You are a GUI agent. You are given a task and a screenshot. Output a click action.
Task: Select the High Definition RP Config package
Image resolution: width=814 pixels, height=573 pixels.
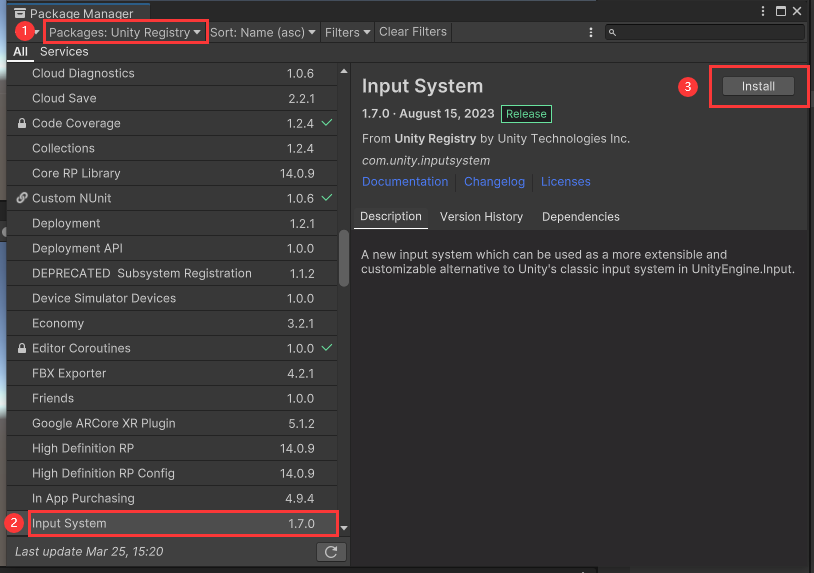pyautogui.click(x=172, y=473)
